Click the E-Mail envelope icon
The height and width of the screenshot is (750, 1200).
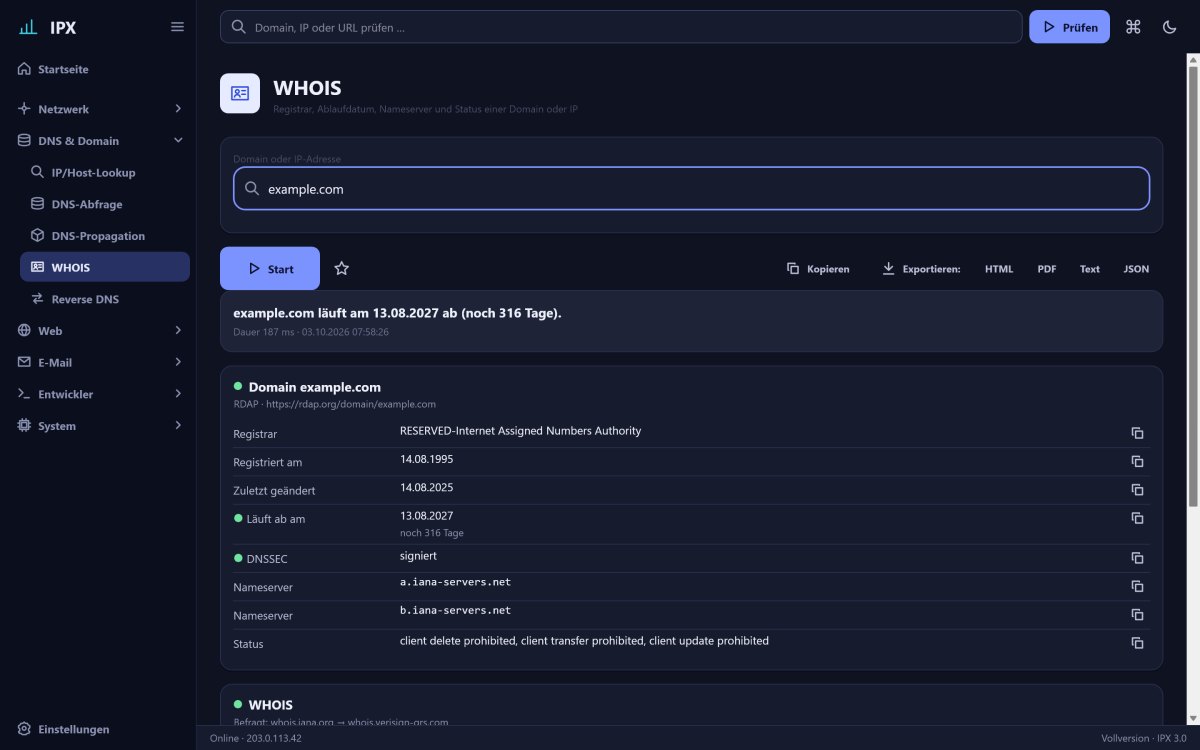24,362
